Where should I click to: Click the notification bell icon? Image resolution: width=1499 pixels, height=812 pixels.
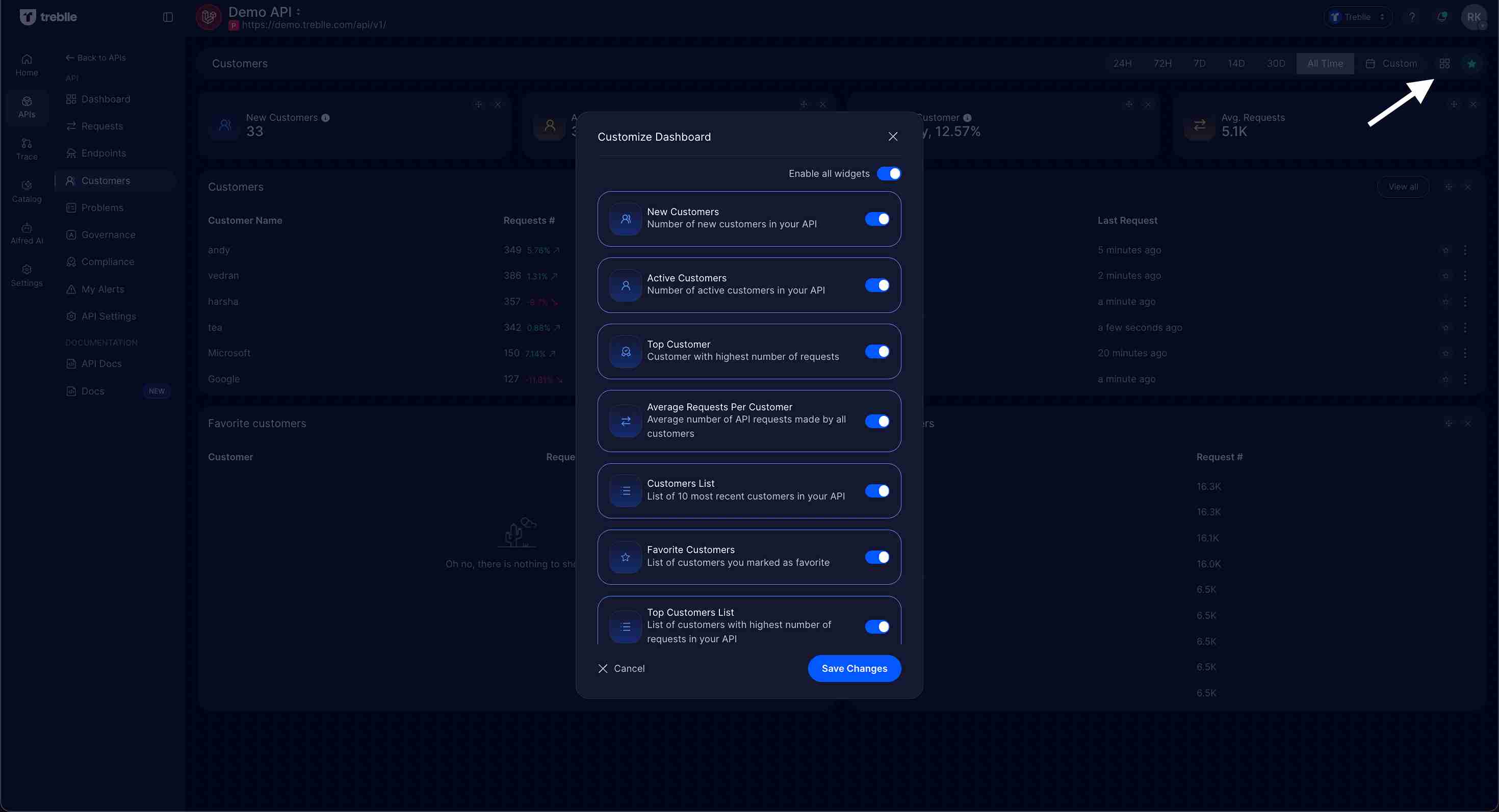[1442, 17]
